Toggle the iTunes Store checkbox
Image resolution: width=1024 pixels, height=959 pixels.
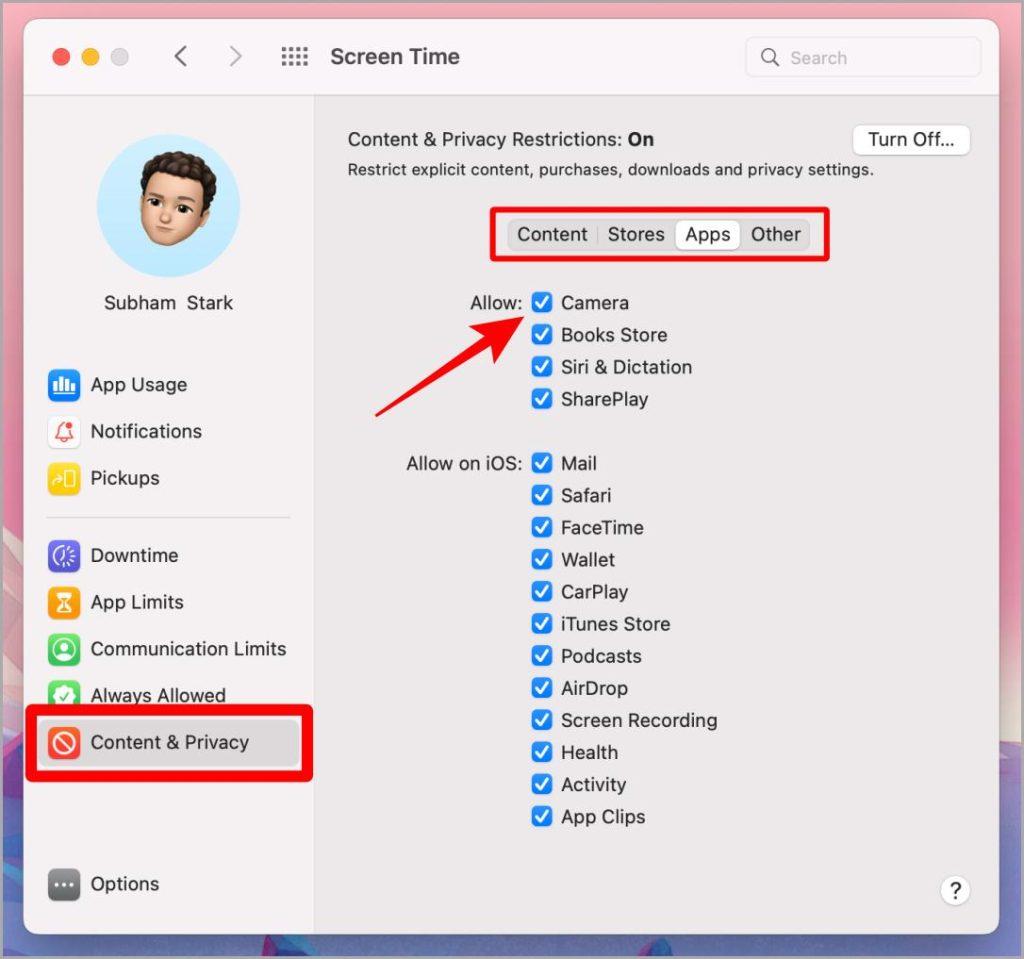tap(541, 623)
